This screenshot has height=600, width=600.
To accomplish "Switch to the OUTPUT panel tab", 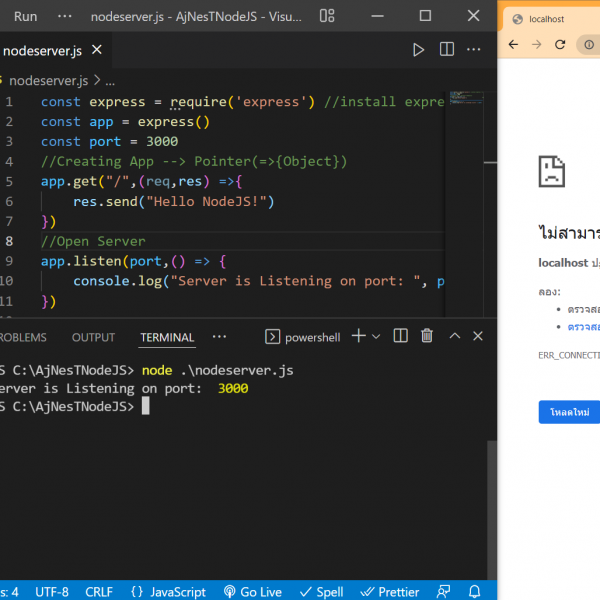I will [93, 338].
